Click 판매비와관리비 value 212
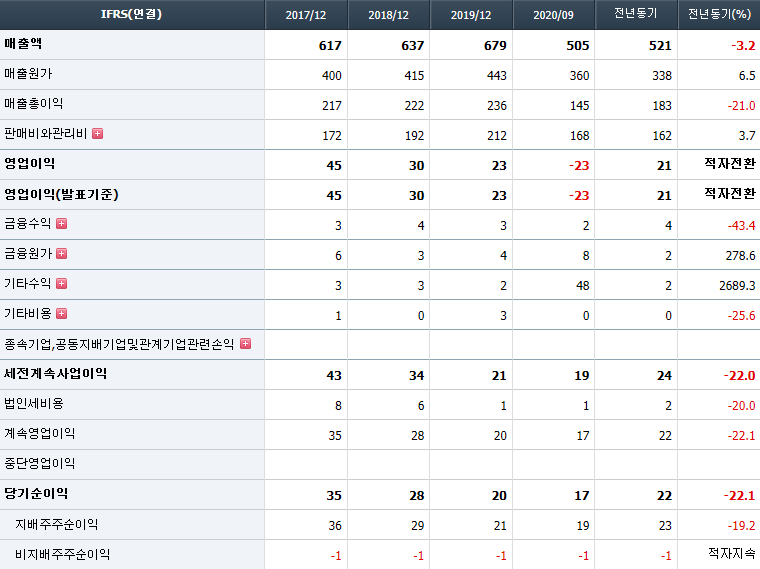 (497, 136)
